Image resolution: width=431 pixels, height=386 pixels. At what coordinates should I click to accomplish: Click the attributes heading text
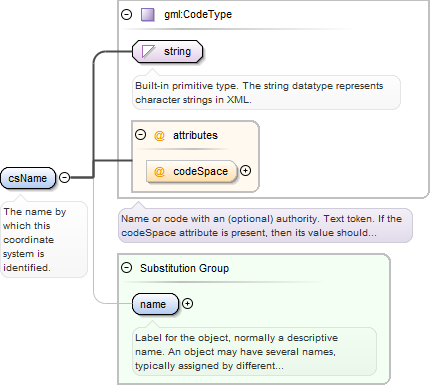[x=195, y=135]
